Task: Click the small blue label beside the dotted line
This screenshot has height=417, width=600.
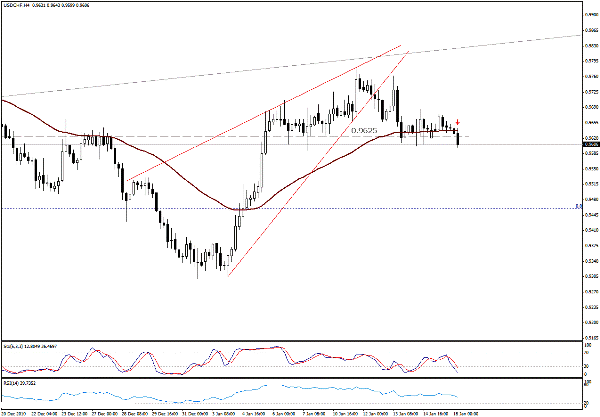Action: click(x=579, y=207)
